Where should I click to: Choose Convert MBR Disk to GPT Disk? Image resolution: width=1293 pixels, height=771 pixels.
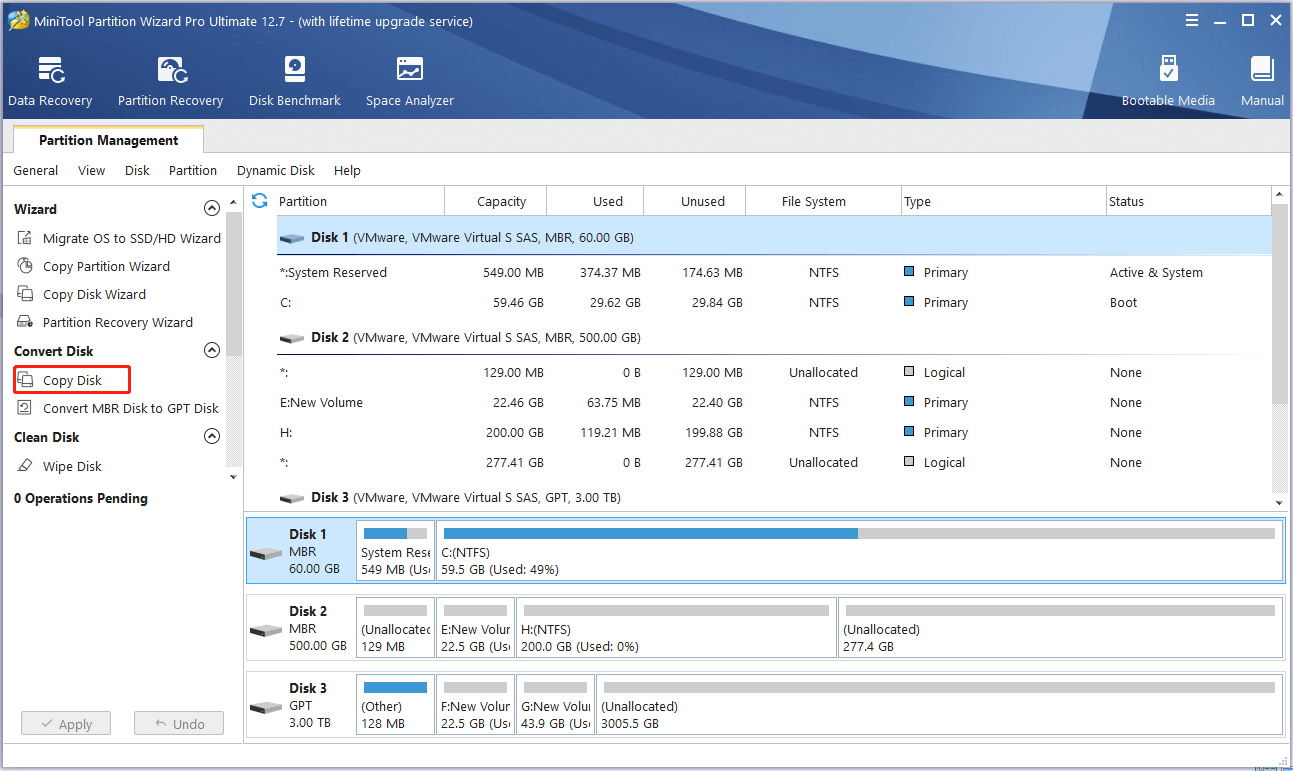tap(131, 408)
